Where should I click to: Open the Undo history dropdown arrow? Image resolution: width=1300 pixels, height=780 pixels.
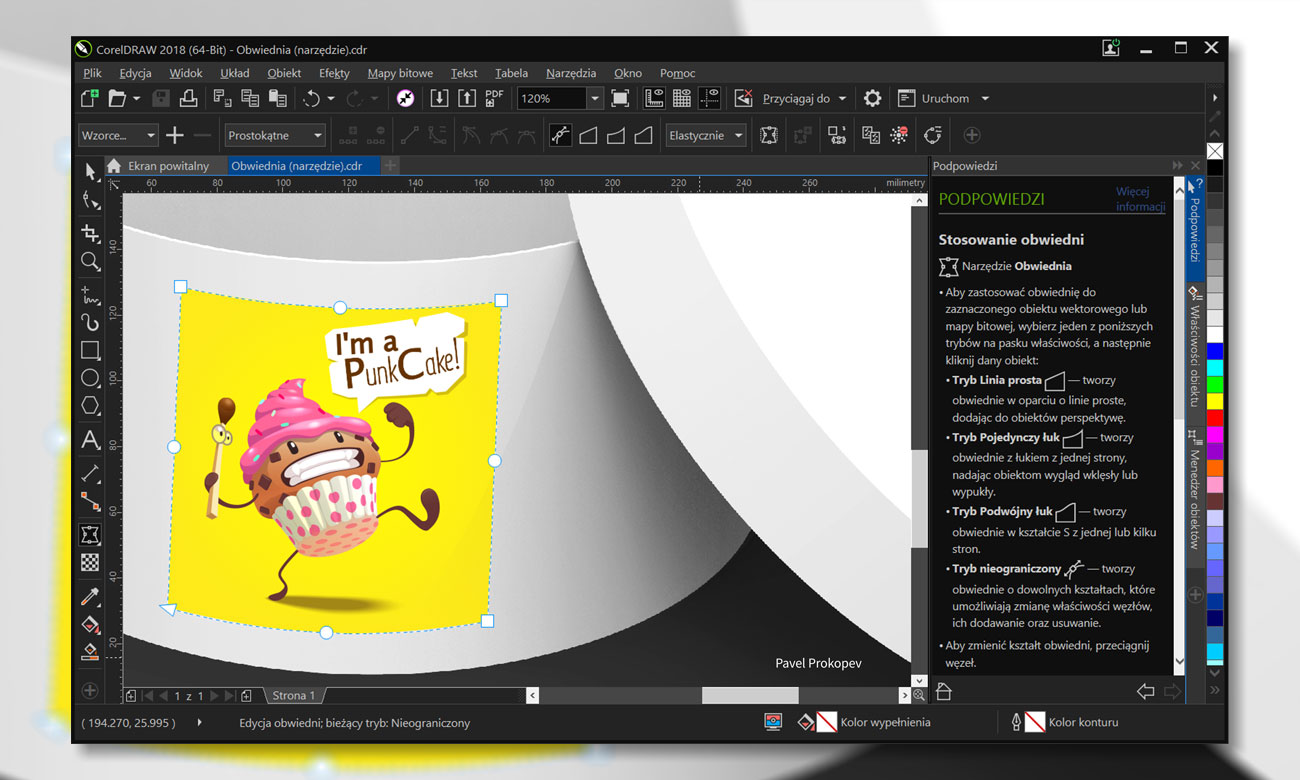coord(331,98)
